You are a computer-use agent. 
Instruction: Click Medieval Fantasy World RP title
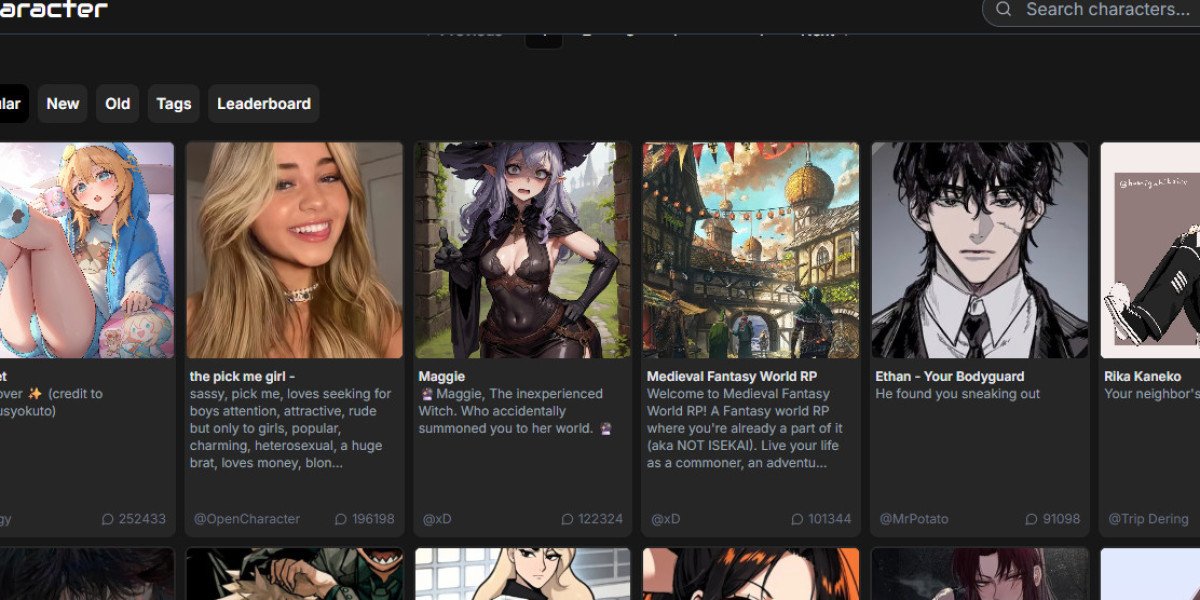(x=732, y=377)
